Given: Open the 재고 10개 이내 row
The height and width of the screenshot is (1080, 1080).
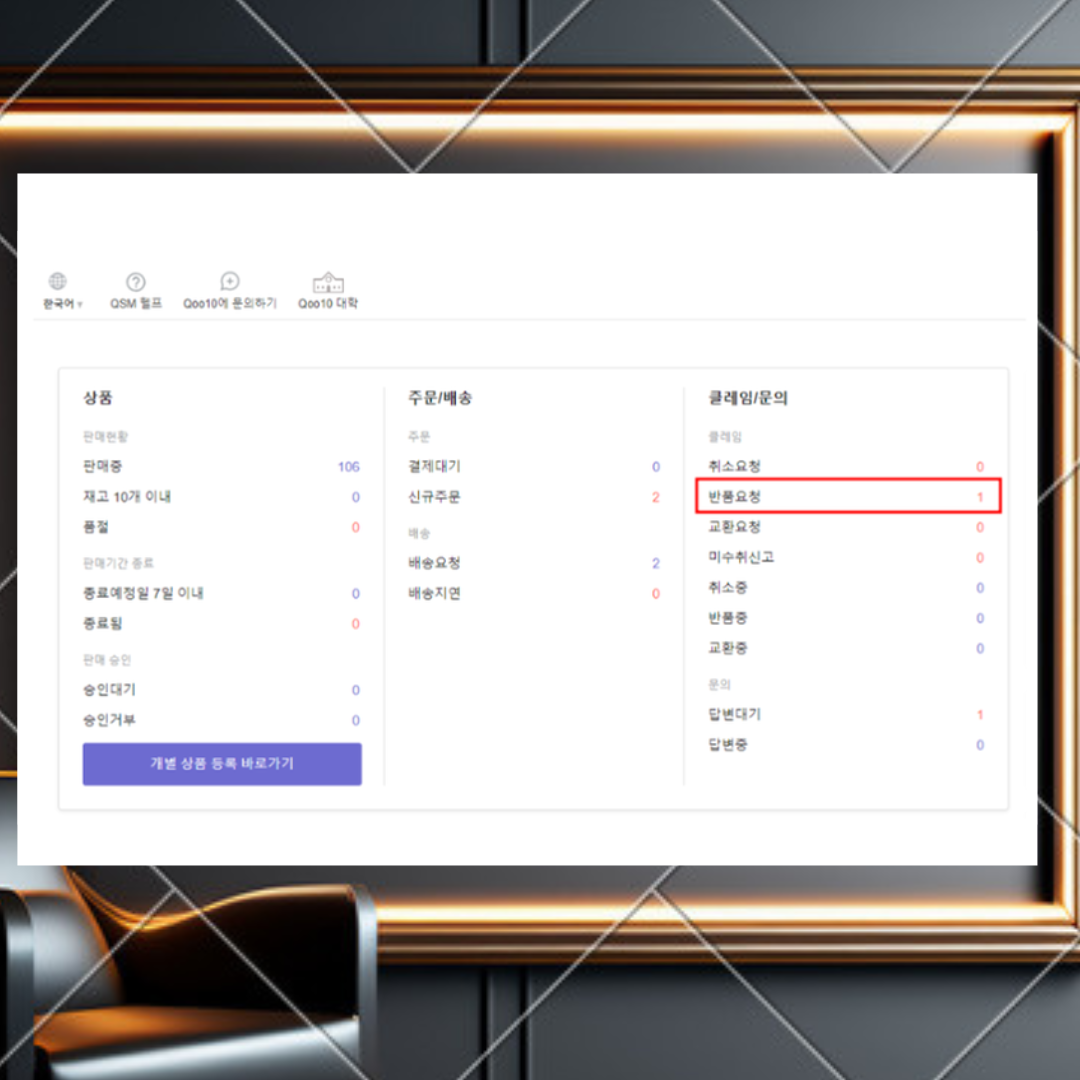Looking at the screenshot, I should coord(222,497).
